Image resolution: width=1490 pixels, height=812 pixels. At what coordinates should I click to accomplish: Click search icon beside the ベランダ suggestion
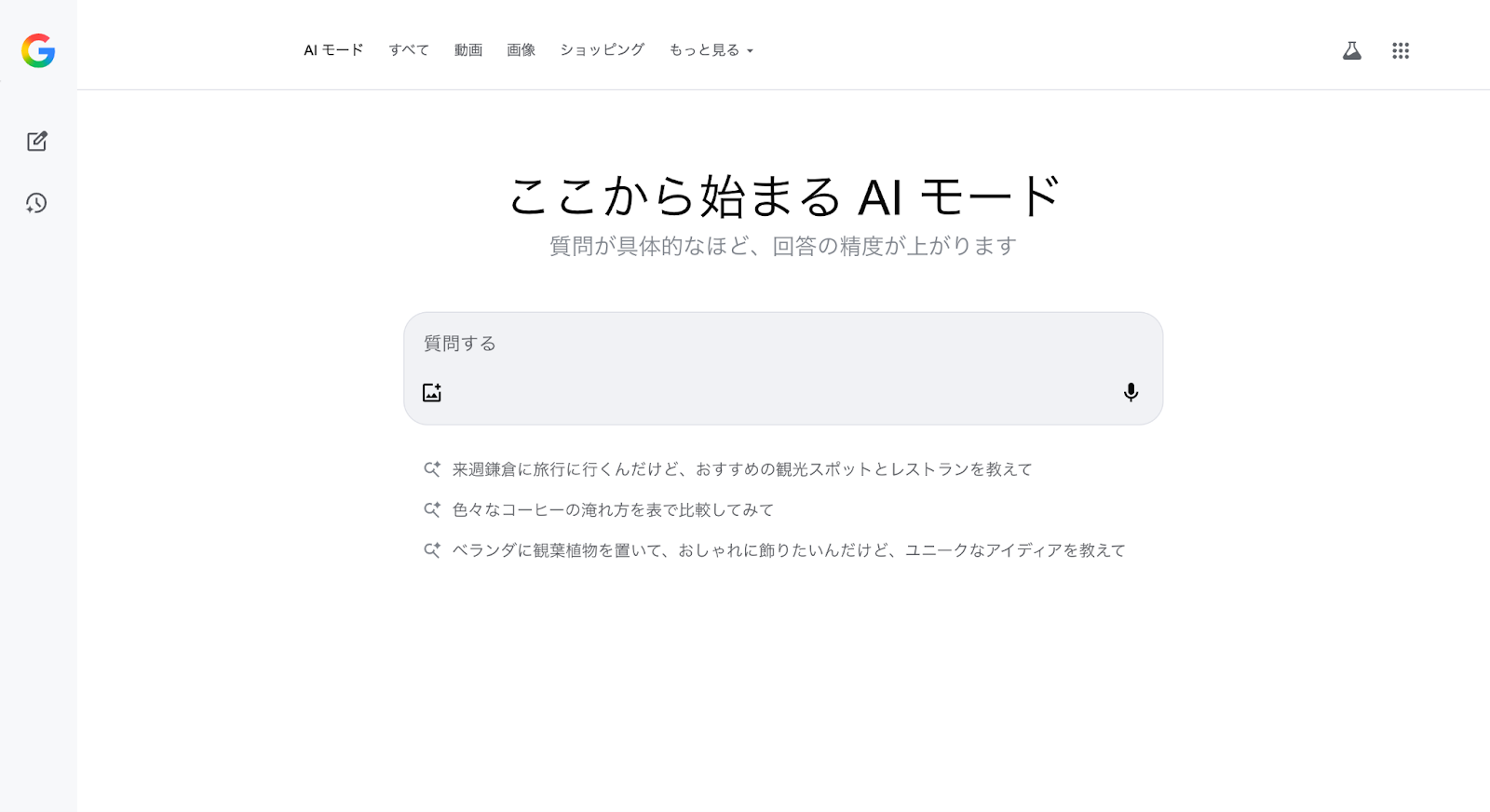click(432, 550)
